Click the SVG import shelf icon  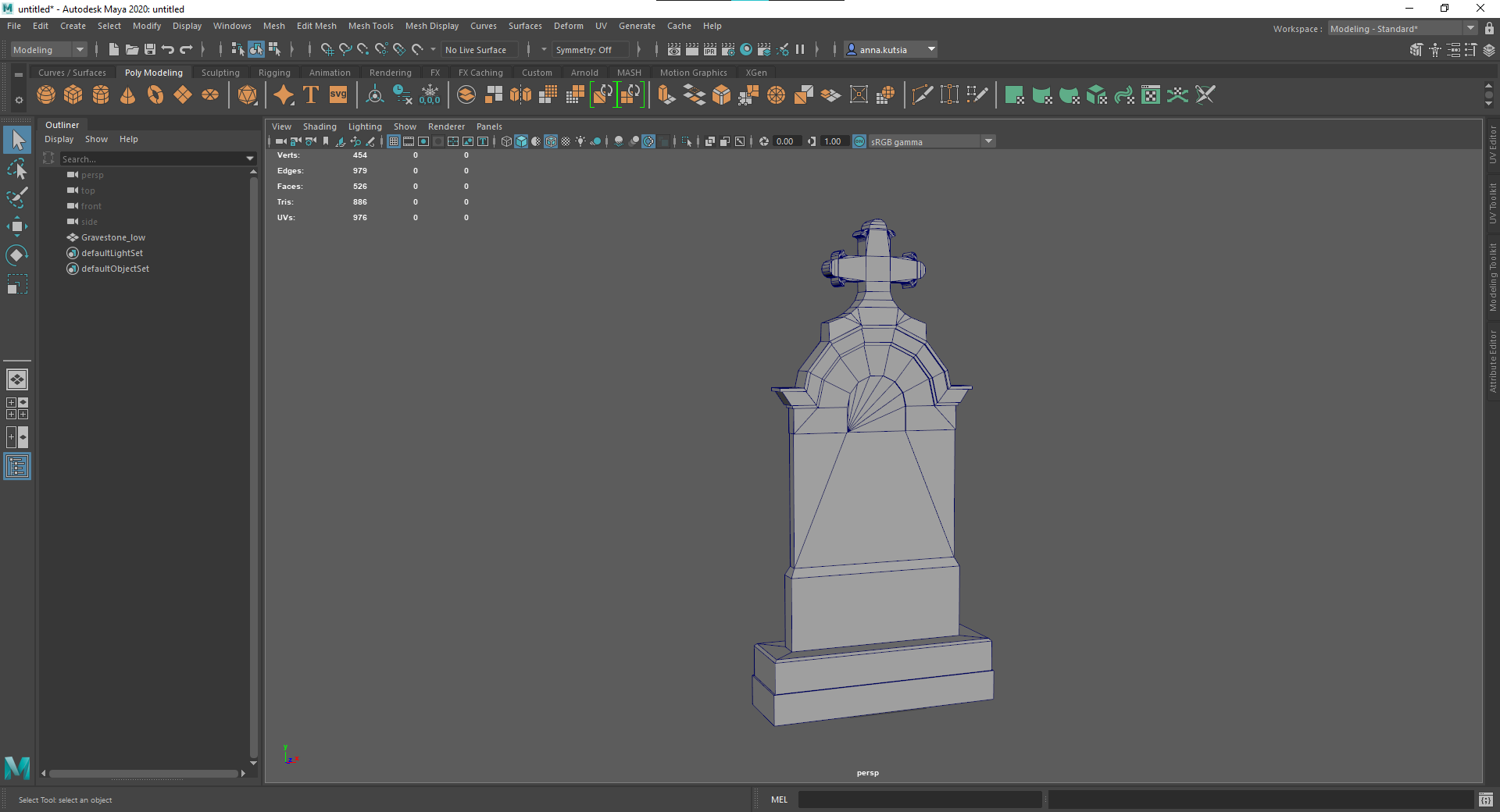tap(338, 95)
